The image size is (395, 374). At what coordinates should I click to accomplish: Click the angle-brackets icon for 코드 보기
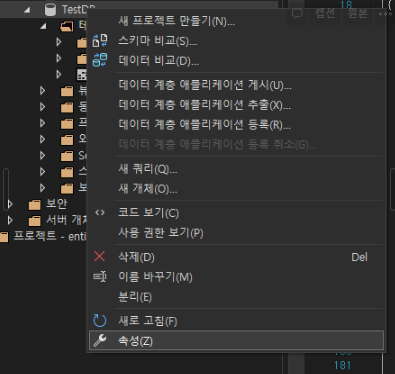[x=100, y=213]
